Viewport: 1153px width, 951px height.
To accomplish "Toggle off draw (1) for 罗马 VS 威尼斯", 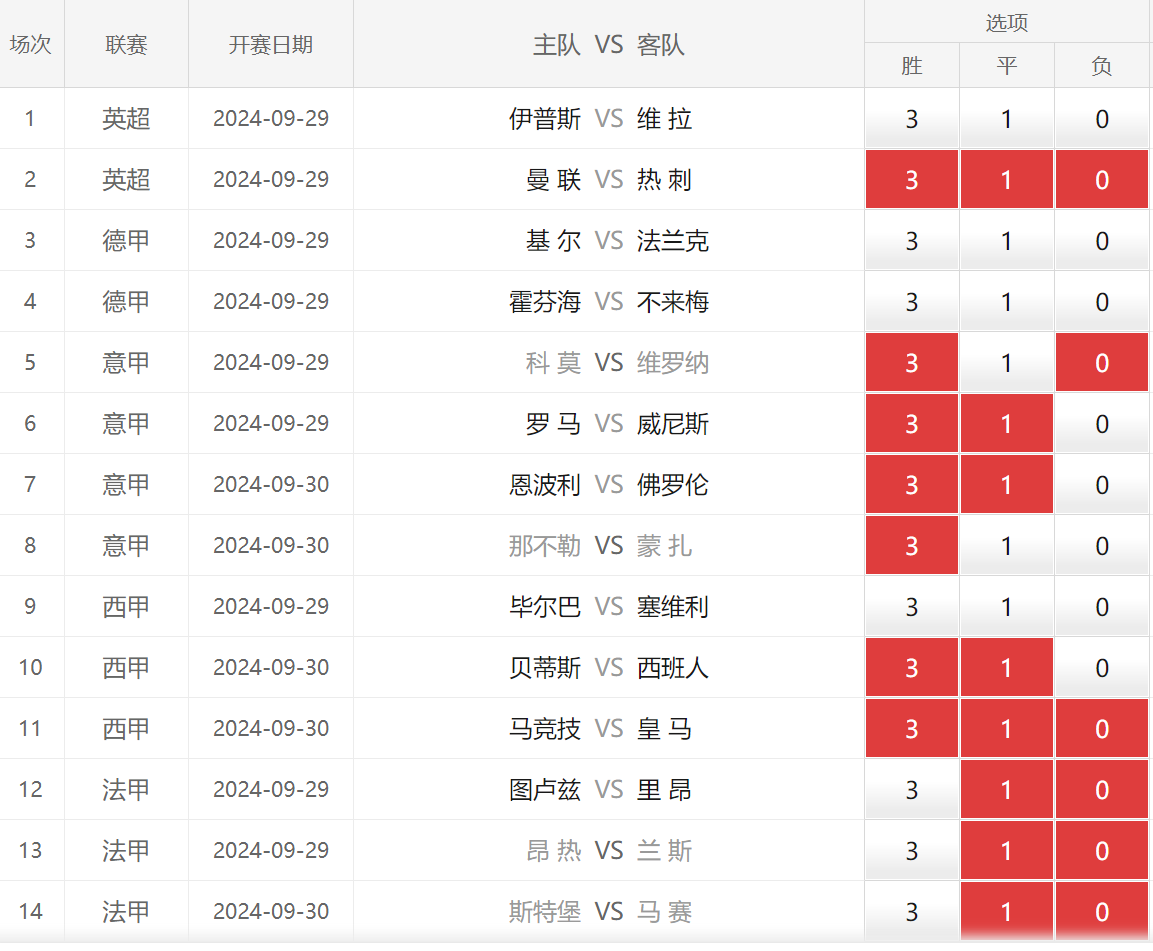I will click(1007, 424).
